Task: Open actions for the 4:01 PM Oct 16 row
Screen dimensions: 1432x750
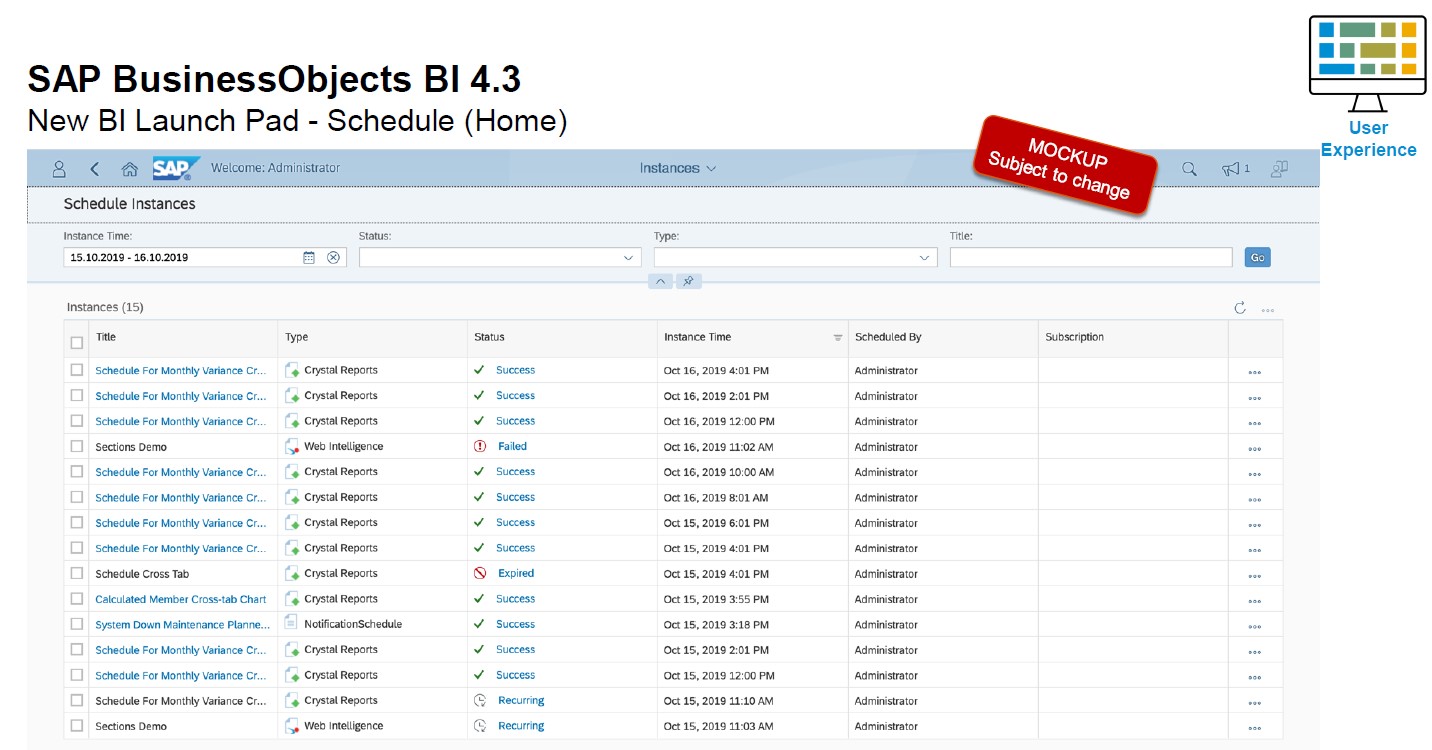Action: point(1254,372)
